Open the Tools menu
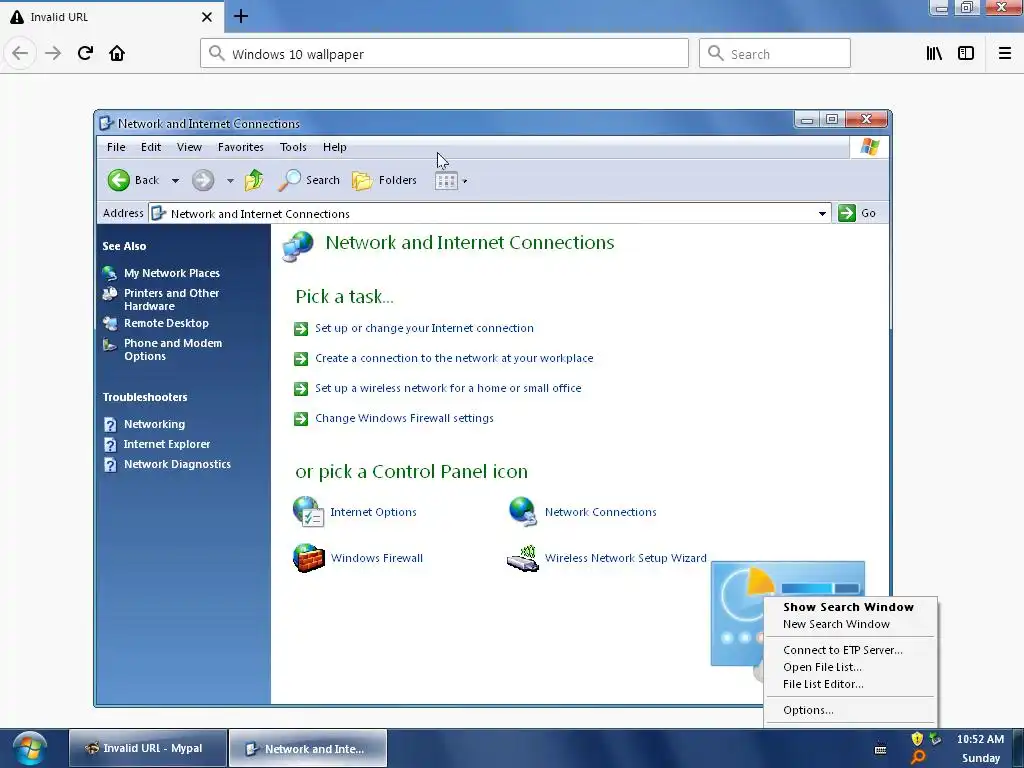 tap(293, 147)
